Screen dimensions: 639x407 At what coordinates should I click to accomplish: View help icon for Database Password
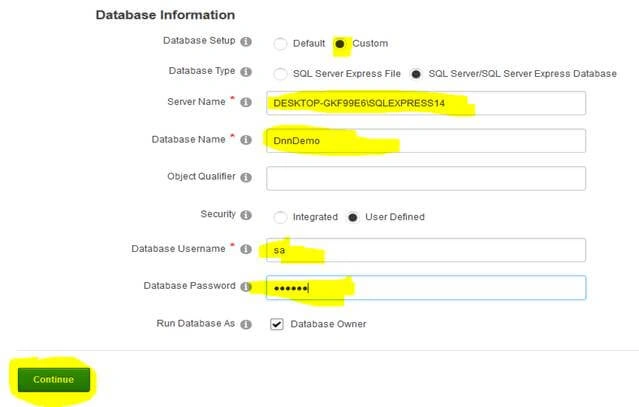coord(246,286)
